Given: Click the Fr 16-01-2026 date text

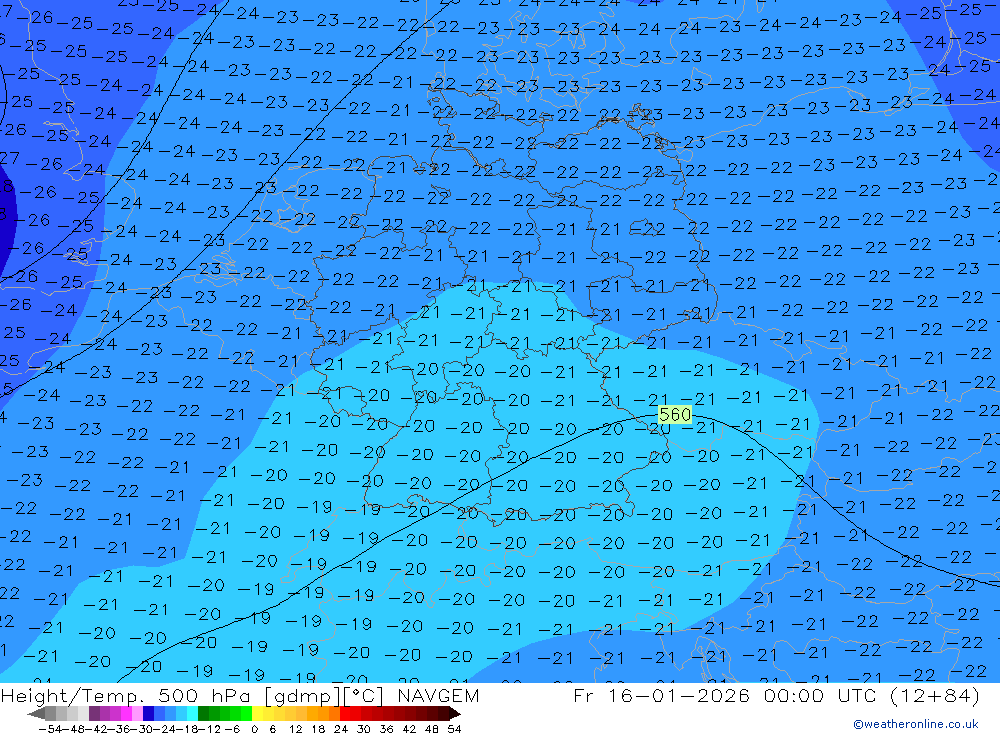Looking at the screenshot, I should click(x=661, y=695).
